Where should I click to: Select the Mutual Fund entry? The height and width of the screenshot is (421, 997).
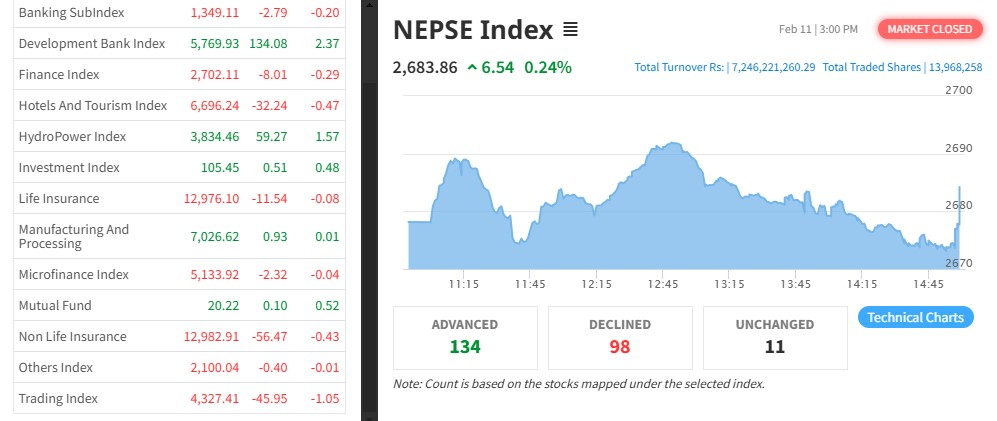[x=55, y=305]
